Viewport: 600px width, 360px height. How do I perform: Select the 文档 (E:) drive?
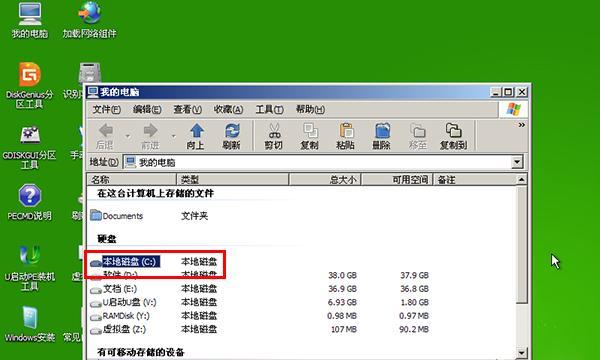[x=114, y=289]
